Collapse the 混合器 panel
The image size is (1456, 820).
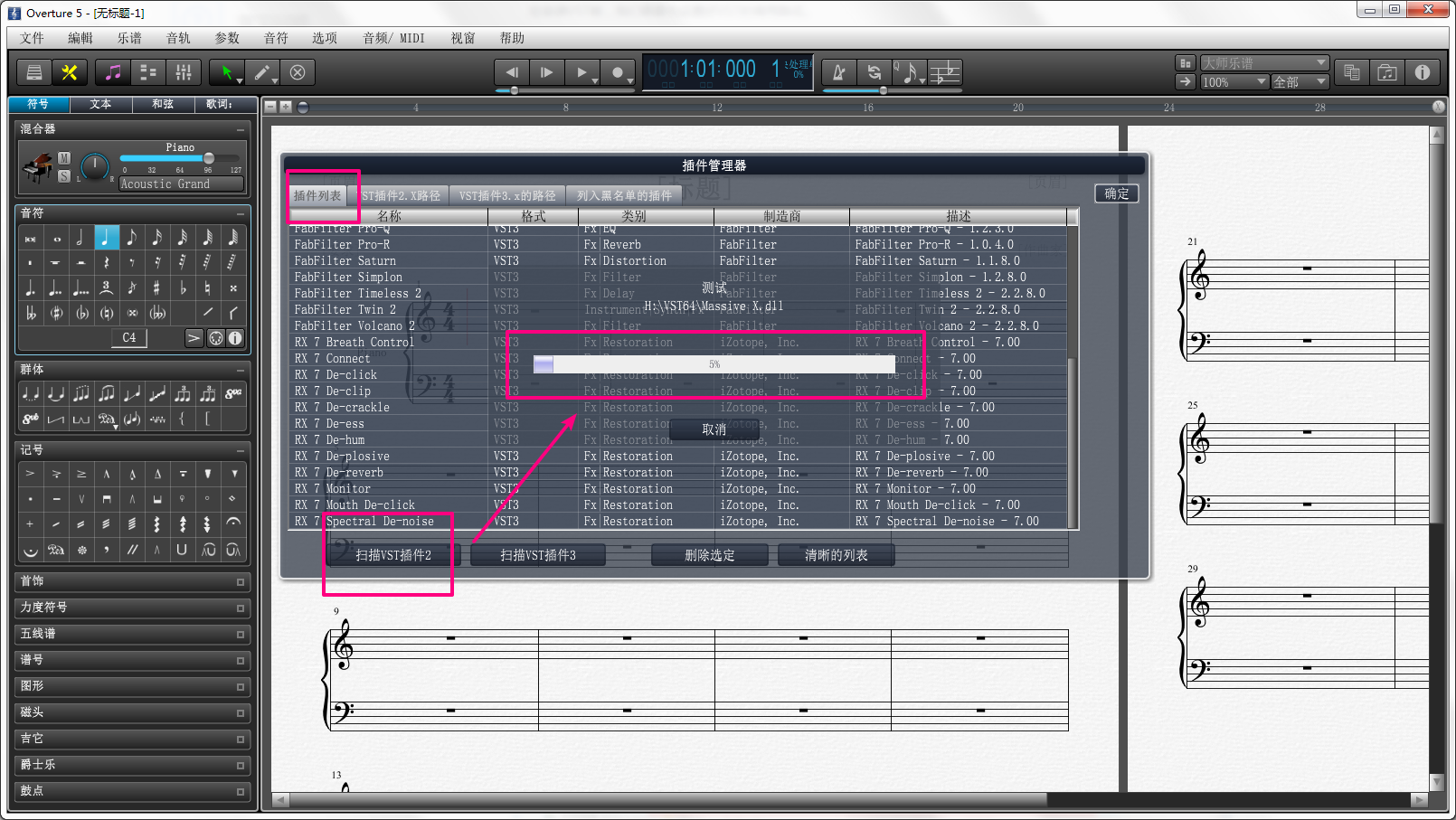[x=241, y=129]
